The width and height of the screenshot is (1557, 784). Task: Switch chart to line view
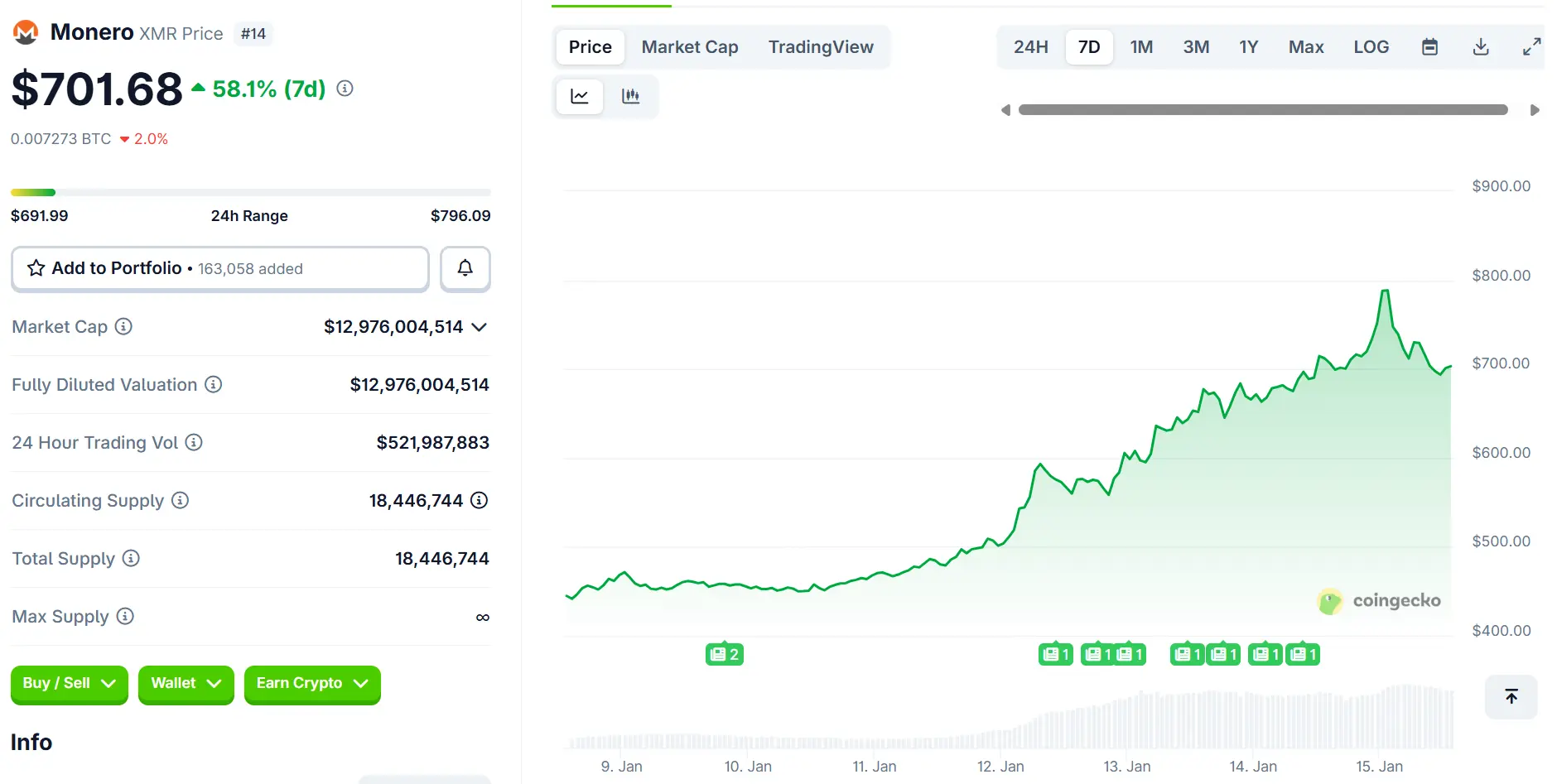[x=579, y=96]
